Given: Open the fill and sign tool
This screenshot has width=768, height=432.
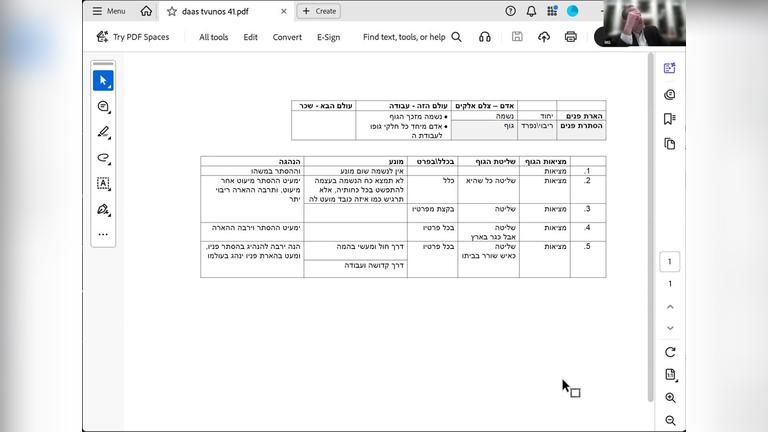Looking at the screenshot, I should (103, 210).
